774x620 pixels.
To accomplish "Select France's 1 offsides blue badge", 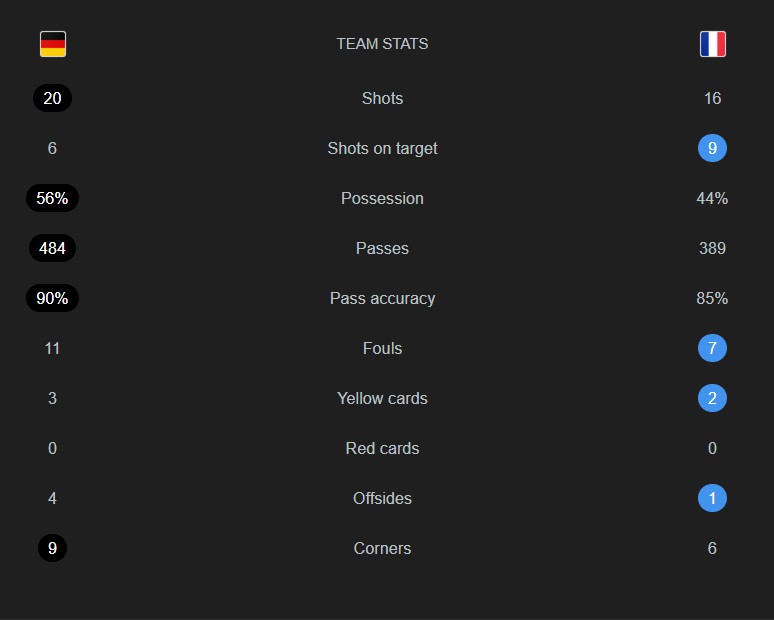I will 712,498.
